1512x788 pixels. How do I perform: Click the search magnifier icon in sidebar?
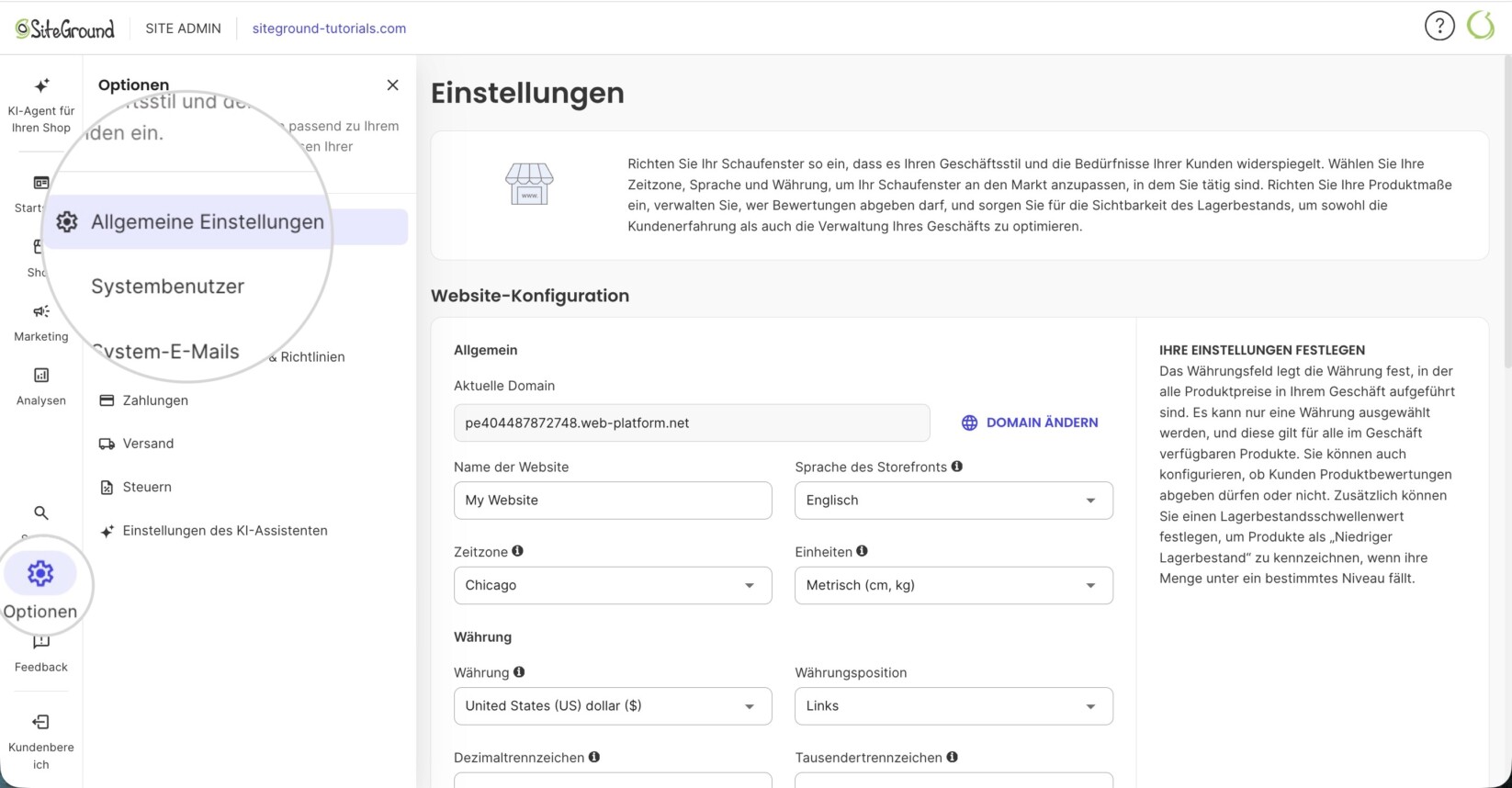[41, 512]
